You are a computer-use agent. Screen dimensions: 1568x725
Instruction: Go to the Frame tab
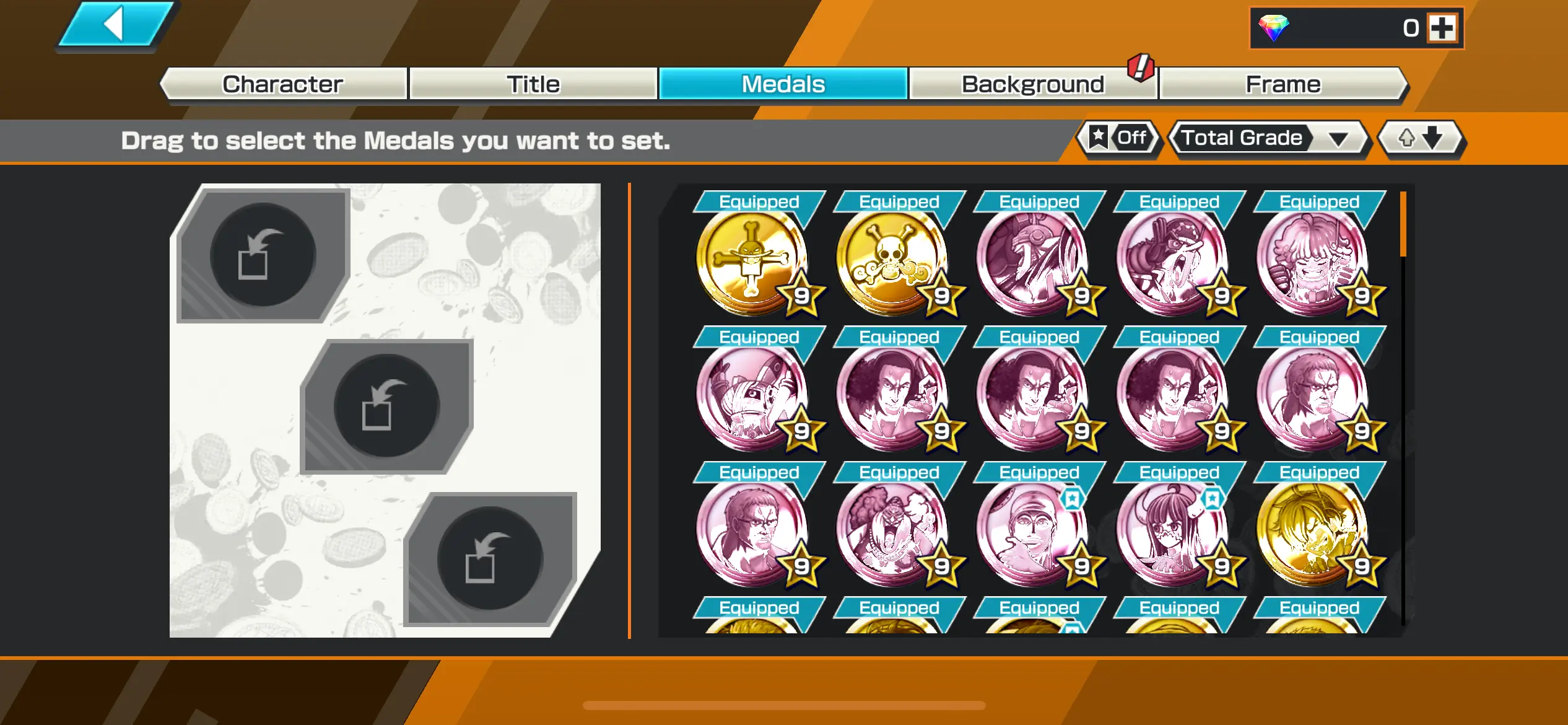tap(1283, 84)
